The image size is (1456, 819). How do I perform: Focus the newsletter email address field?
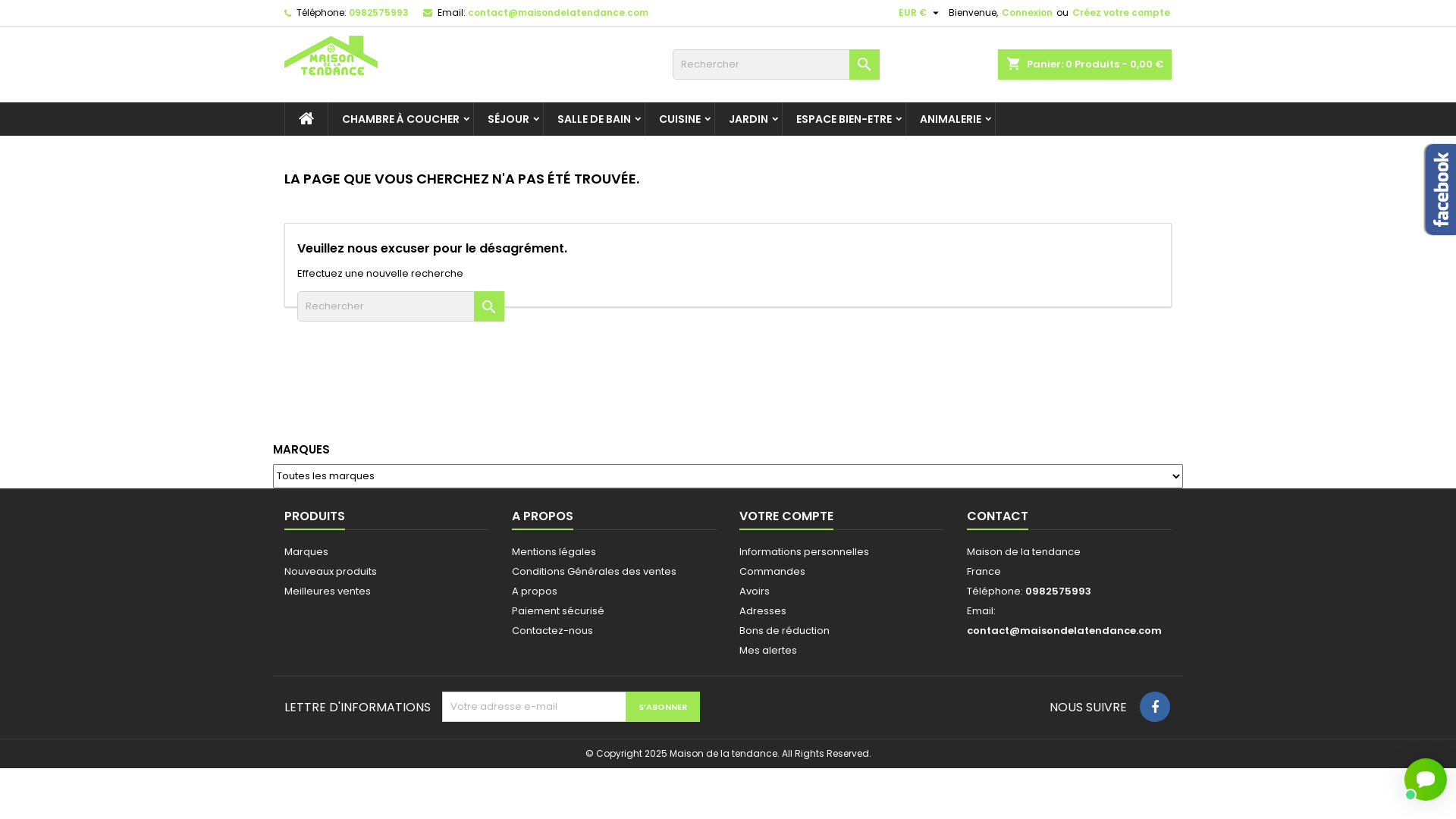tap(534, 707)
